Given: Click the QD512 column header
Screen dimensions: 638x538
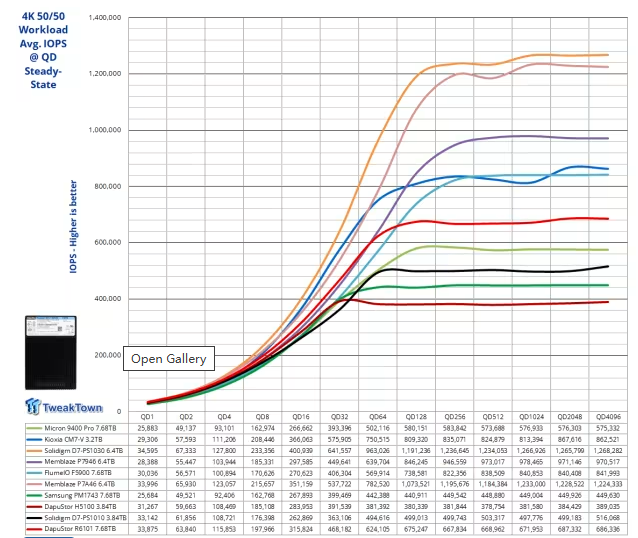Looking at the screenshot, I should click(x=493, y=417).
